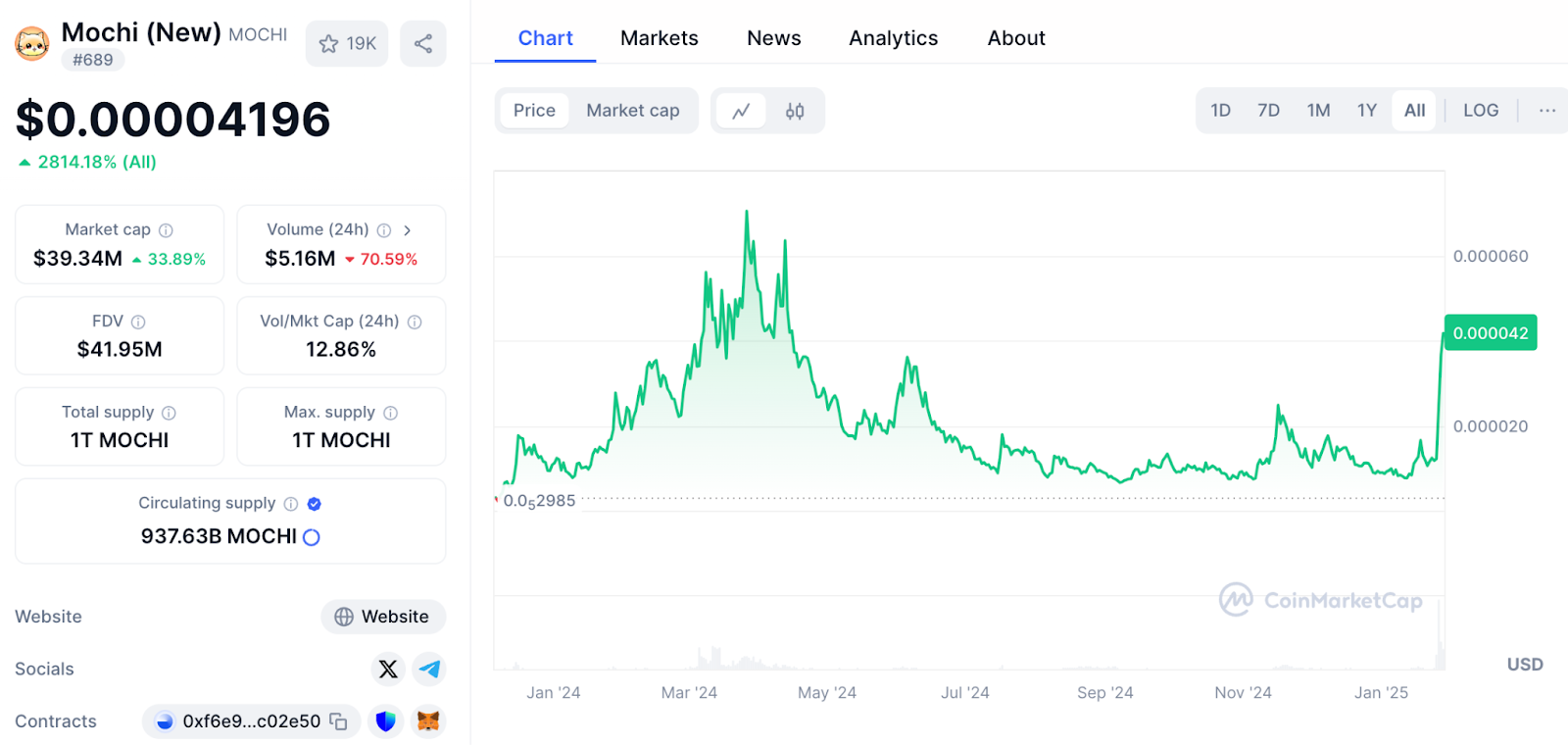Expand Volume (24h) details chevron
1568x745 pixels.
(x=408, y=230)
